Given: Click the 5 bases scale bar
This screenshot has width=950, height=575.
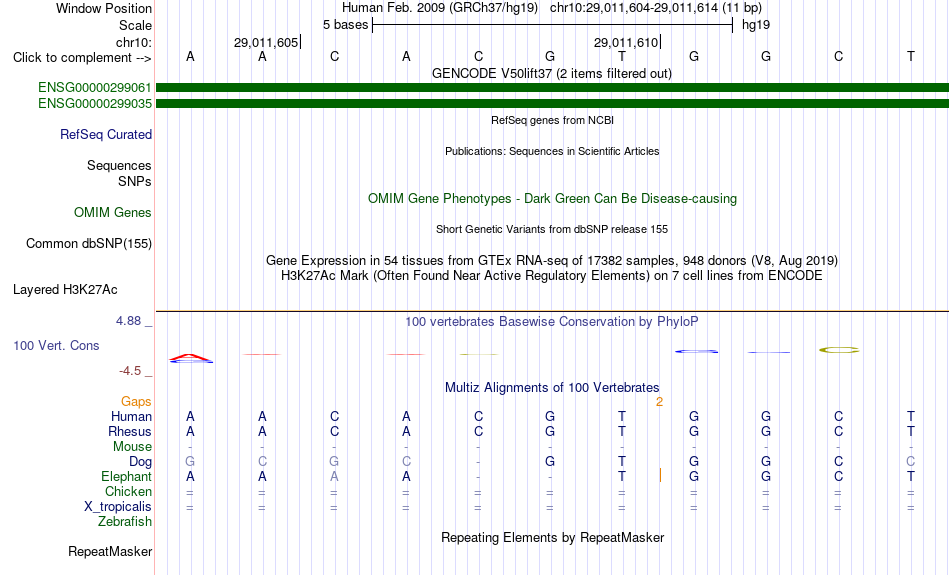Looking at the screenshot, I should (553, 25).
